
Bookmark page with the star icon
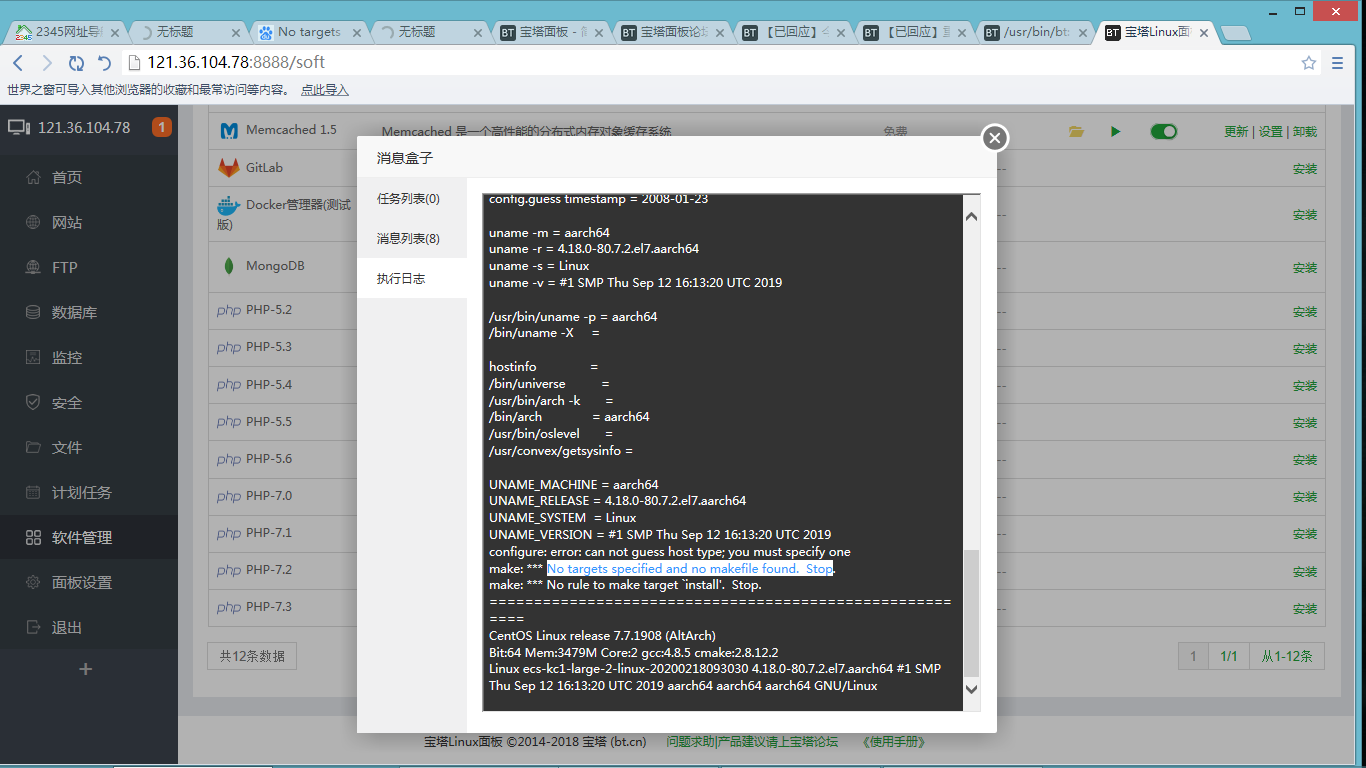(x=1308, y=63)
